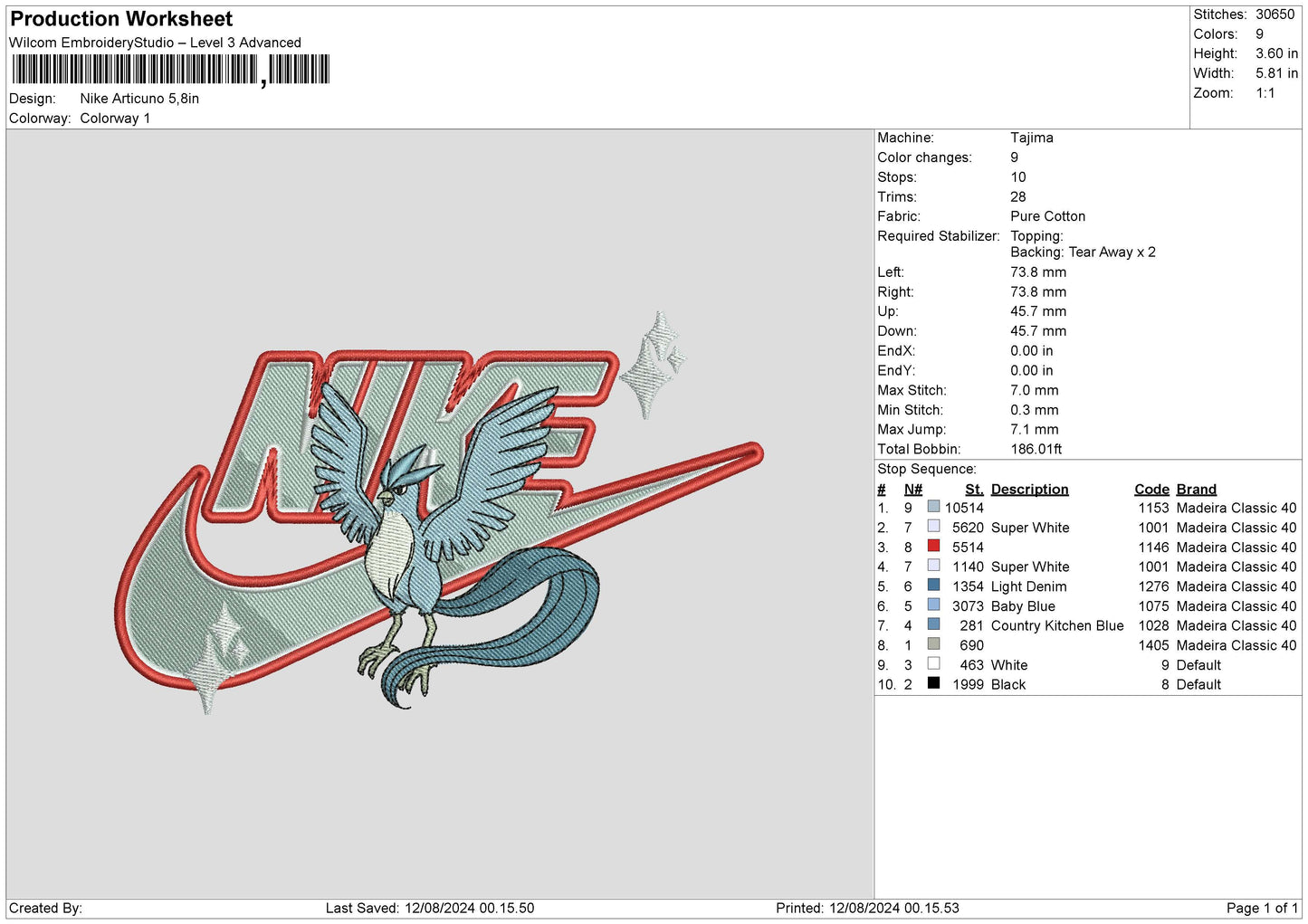Click the Stitches value 30650
This screenshot has height=924, width=1308.
pyautogui.click(x=1275, y=14)
